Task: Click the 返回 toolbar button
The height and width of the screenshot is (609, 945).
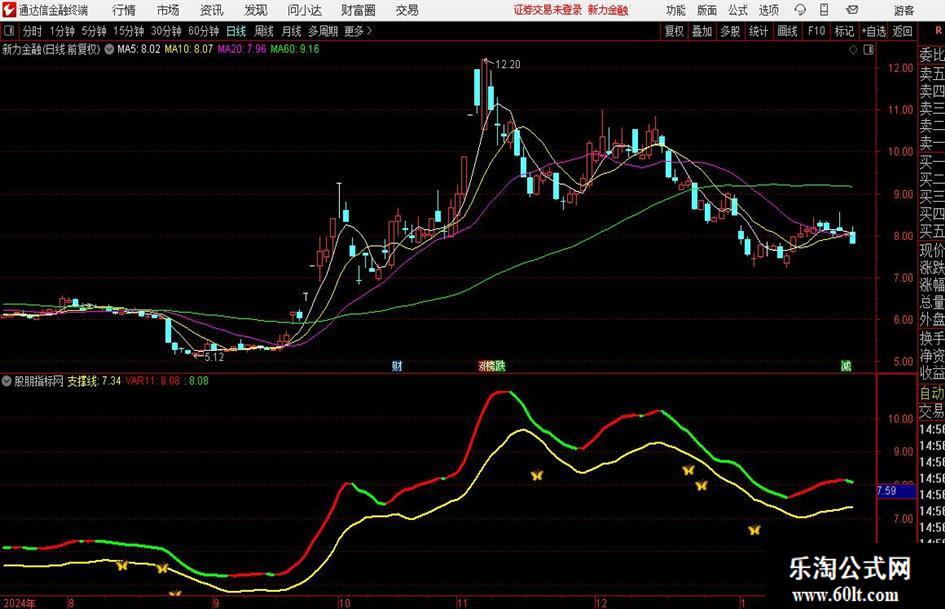Action: [x=902, y=31]
